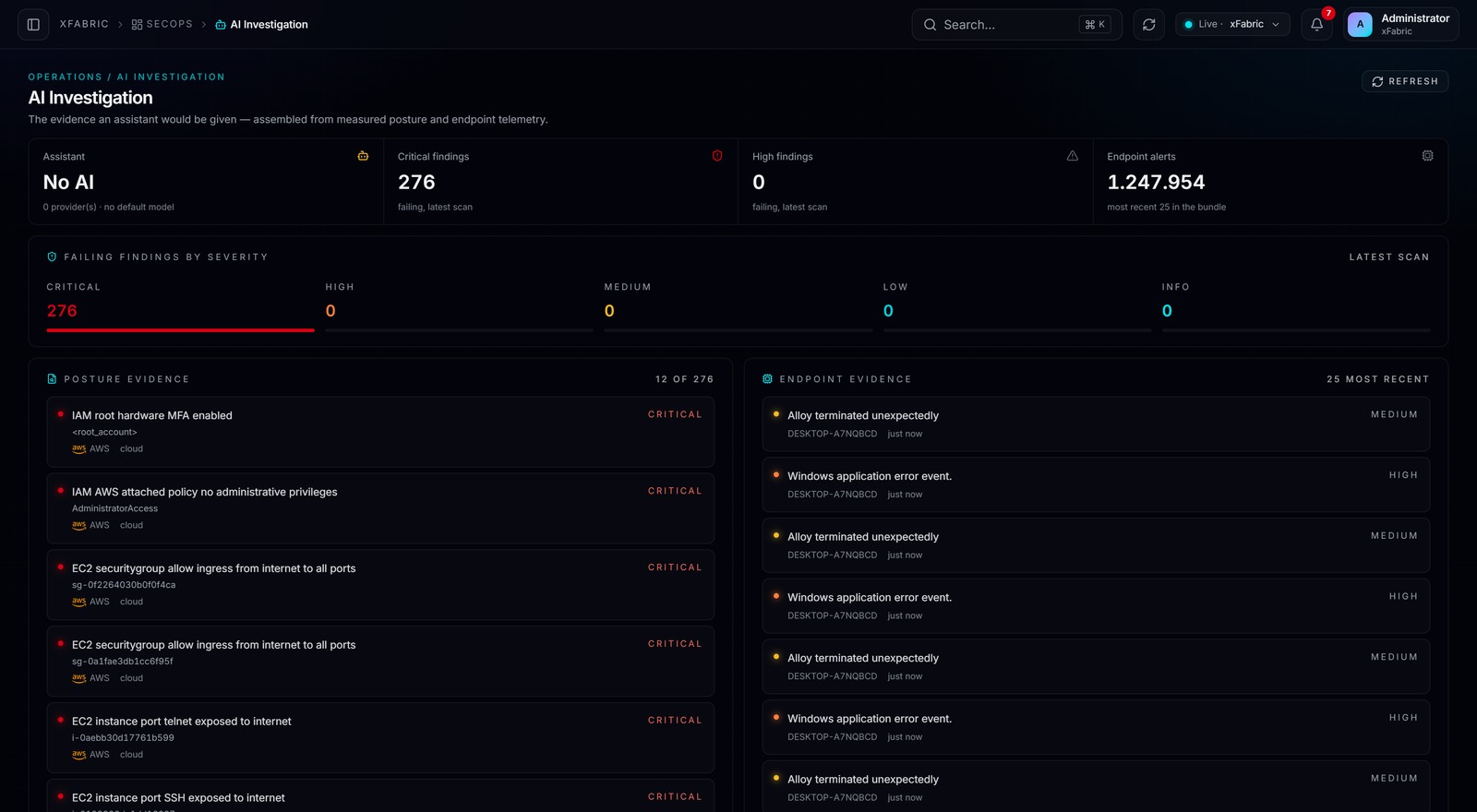Image resolution: width=1477 pixels, height=812 pixels.
Task: Click AWS logo on telnet exposed row
Action: tap(78, 756)
